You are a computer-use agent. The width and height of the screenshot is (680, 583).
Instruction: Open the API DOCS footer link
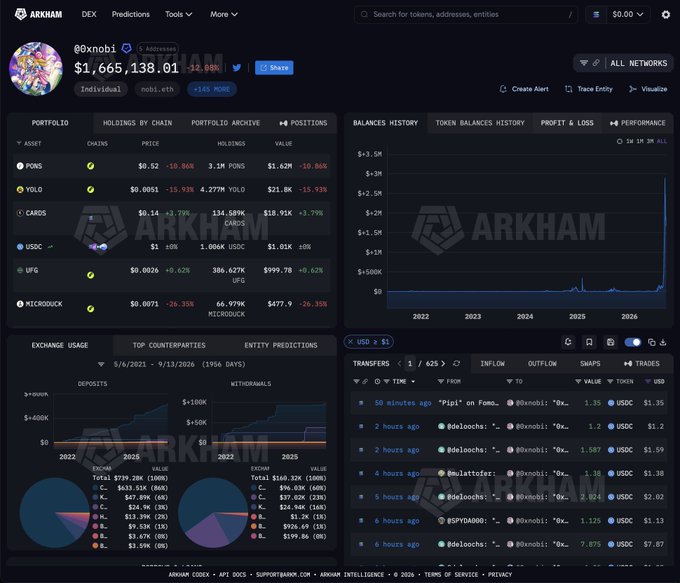pyautogui.click(x=232, y=574)
